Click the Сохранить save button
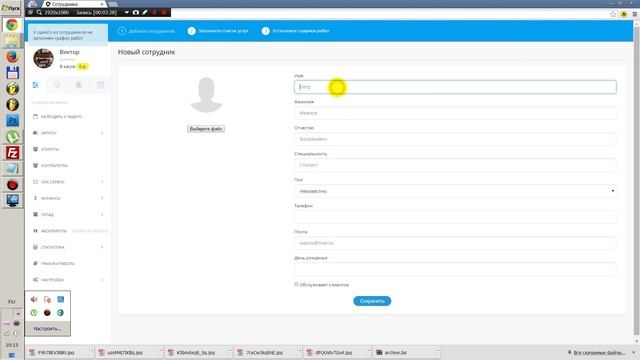The height and width of the screenshot is (360, 640). tap(372, 301)
